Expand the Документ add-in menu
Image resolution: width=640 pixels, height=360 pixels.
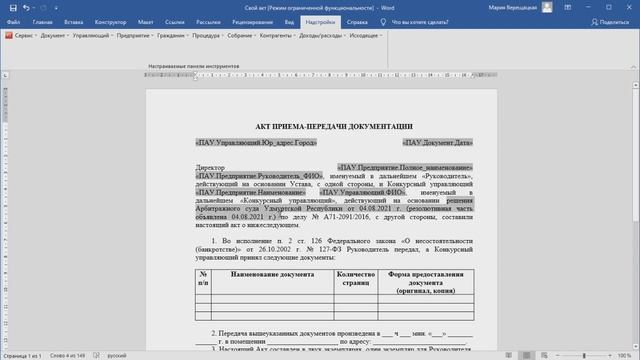(55, 36)
